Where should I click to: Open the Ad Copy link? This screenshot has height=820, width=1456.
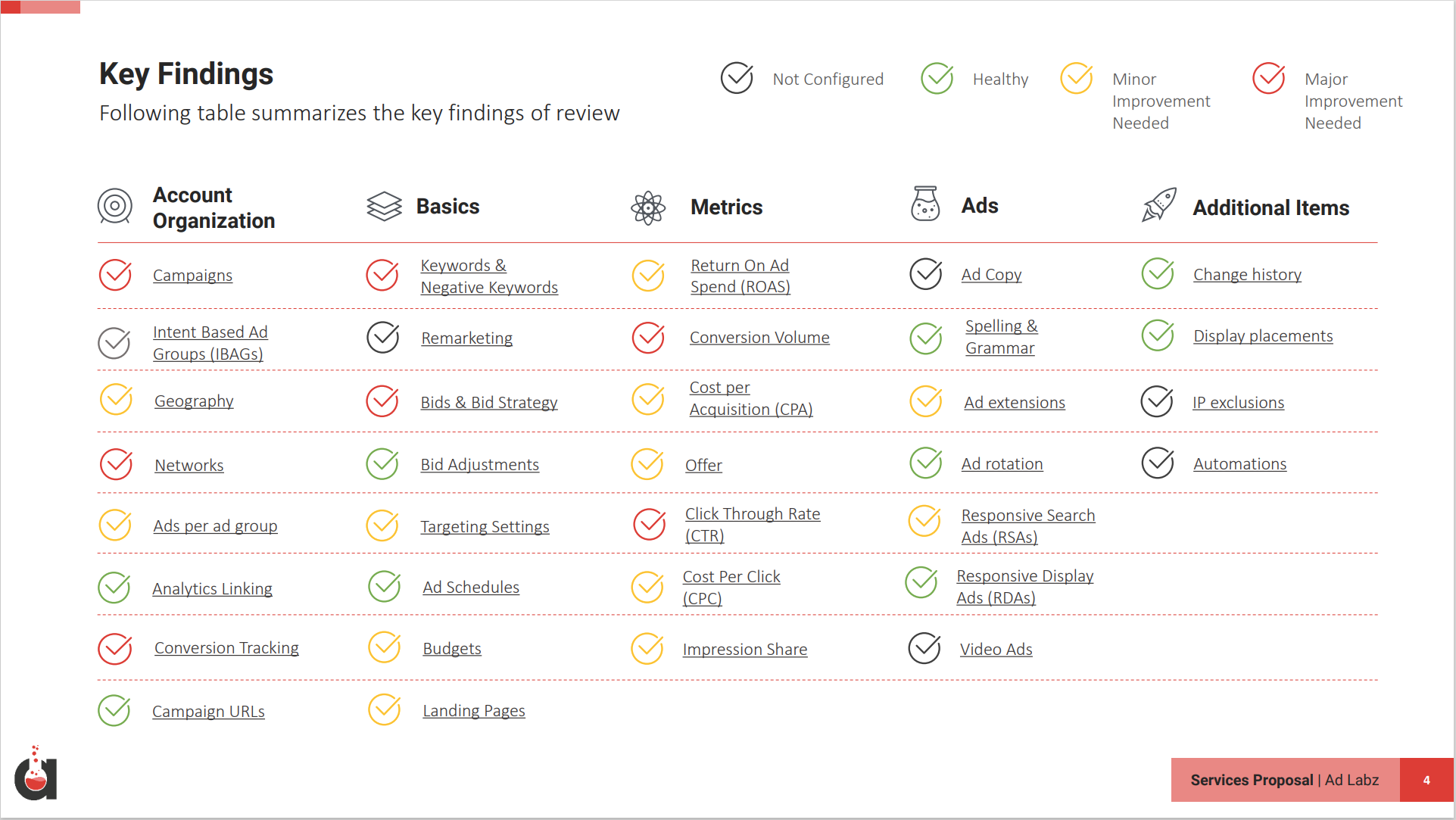tap(991, 275)
